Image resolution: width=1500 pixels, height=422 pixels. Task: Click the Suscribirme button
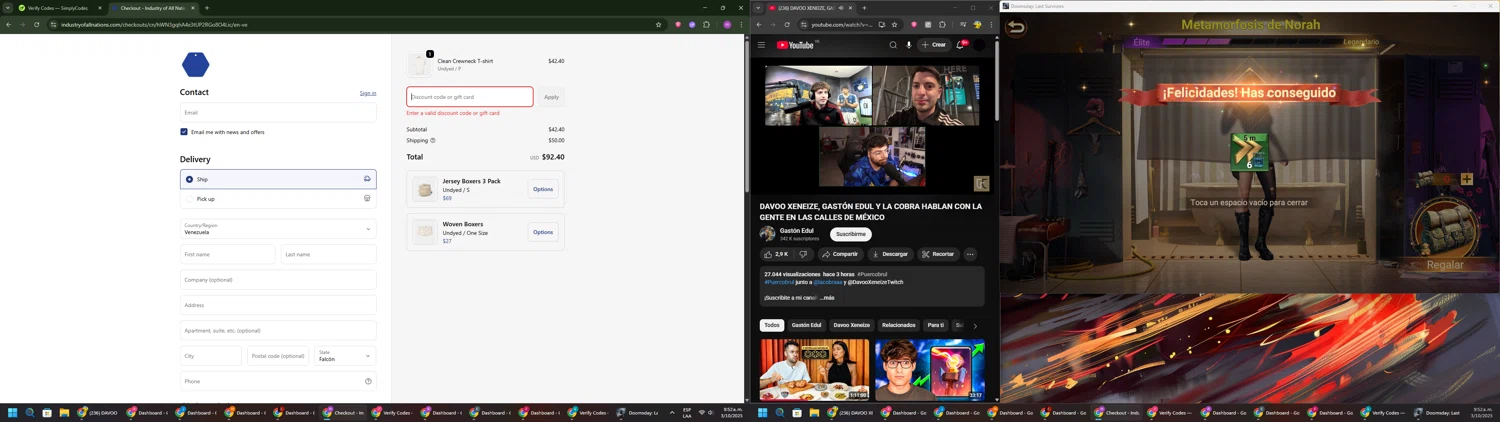point(850,234)
